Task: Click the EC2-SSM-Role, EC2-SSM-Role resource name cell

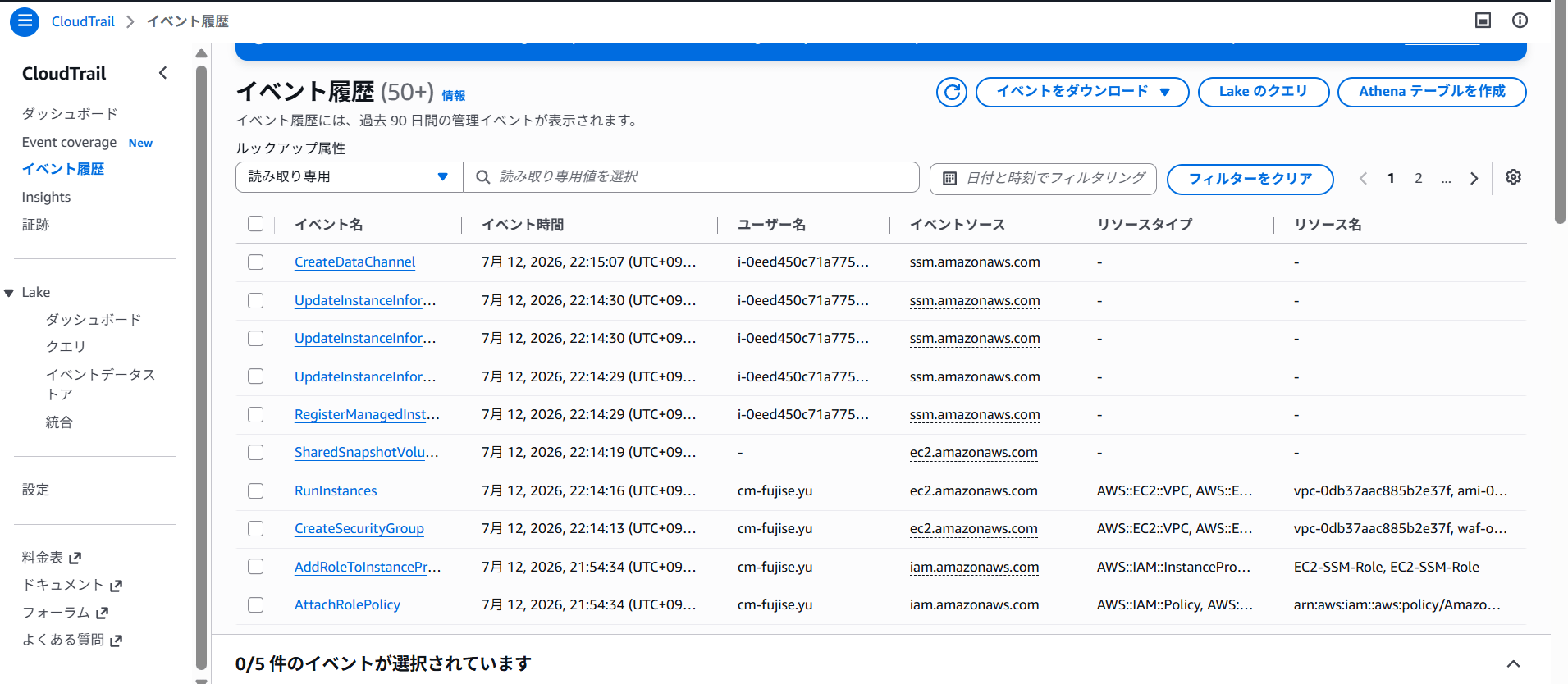Action: pos(1387,567)
